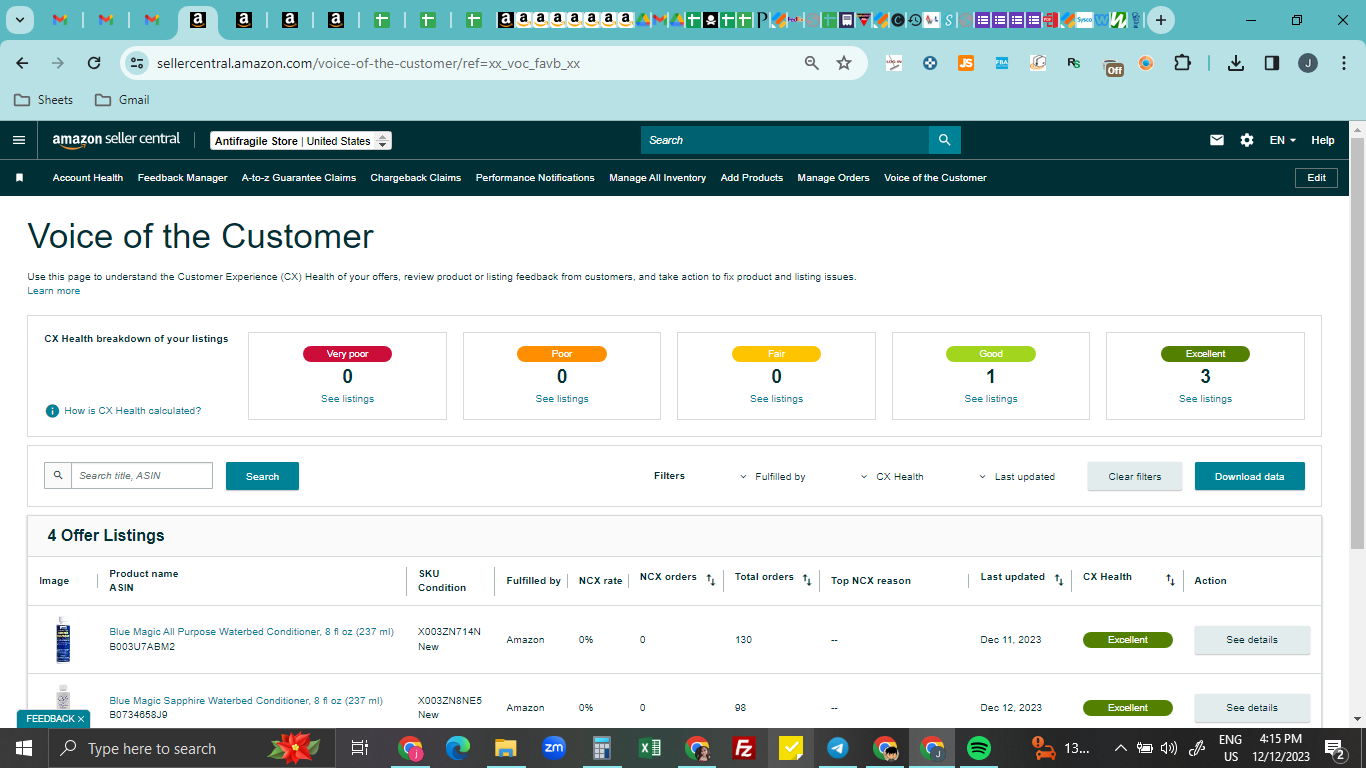The height and width of the screenshot is (768, 1366).
Task: Go to Feedback Manager
Action: coord(183,178)
